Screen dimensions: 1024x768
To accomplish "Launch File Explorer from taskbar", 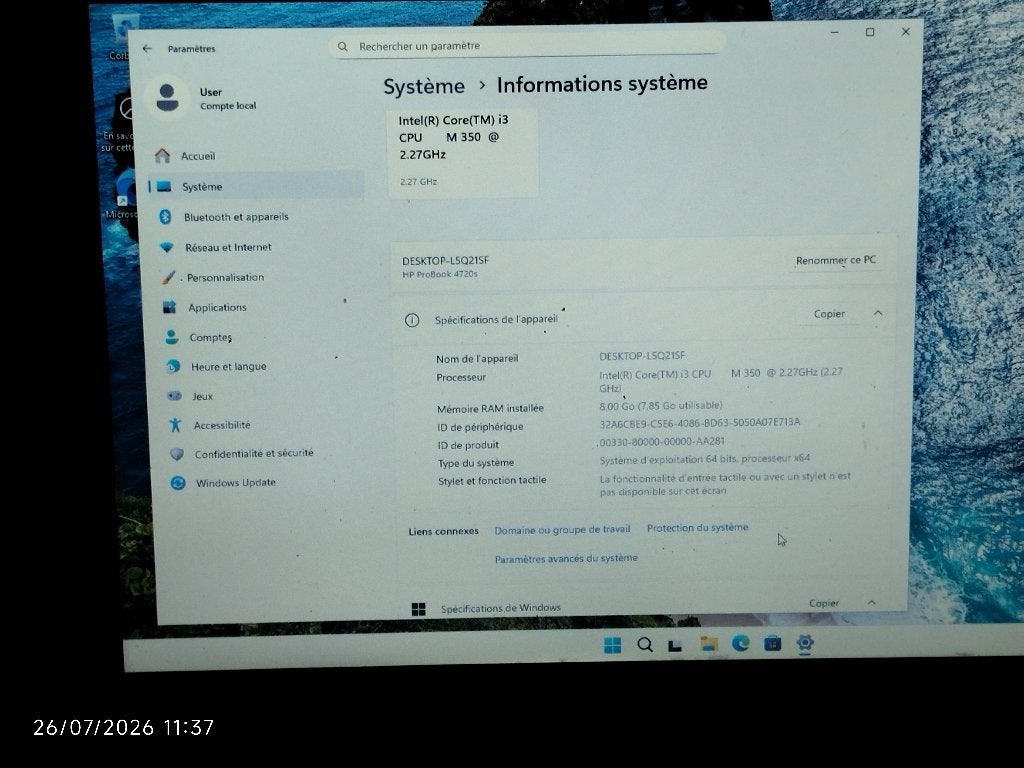I will pos(709,644).
